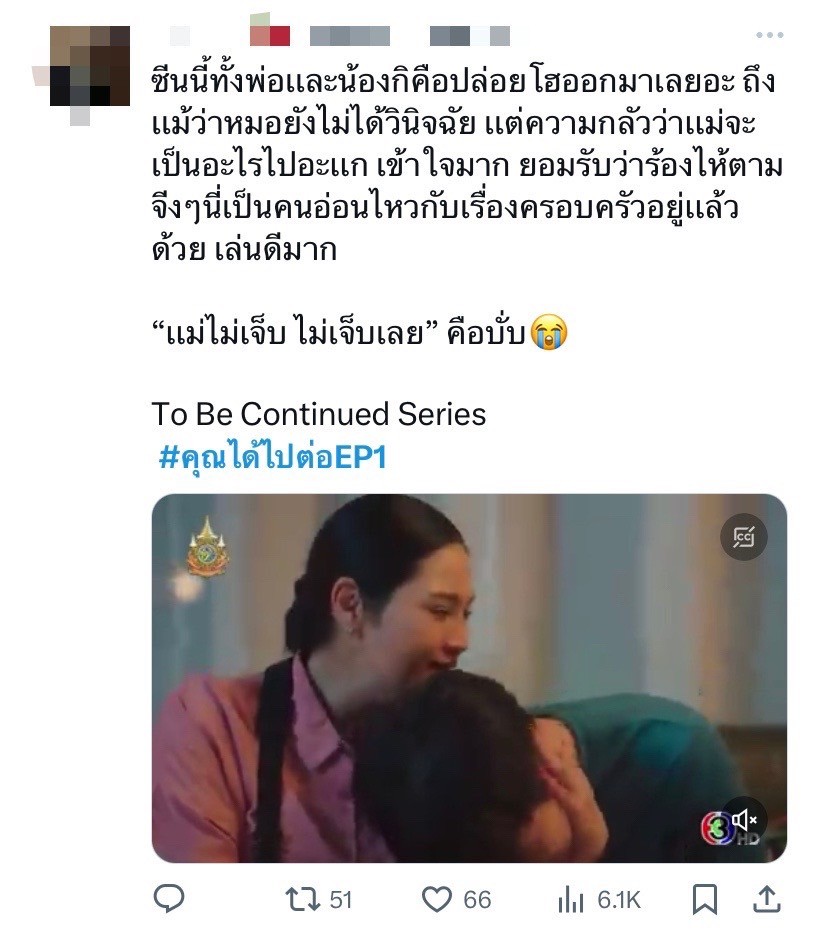Play the embedded video clip
Viewport: 828px width, 936px height.
click(x=469, y=678)
